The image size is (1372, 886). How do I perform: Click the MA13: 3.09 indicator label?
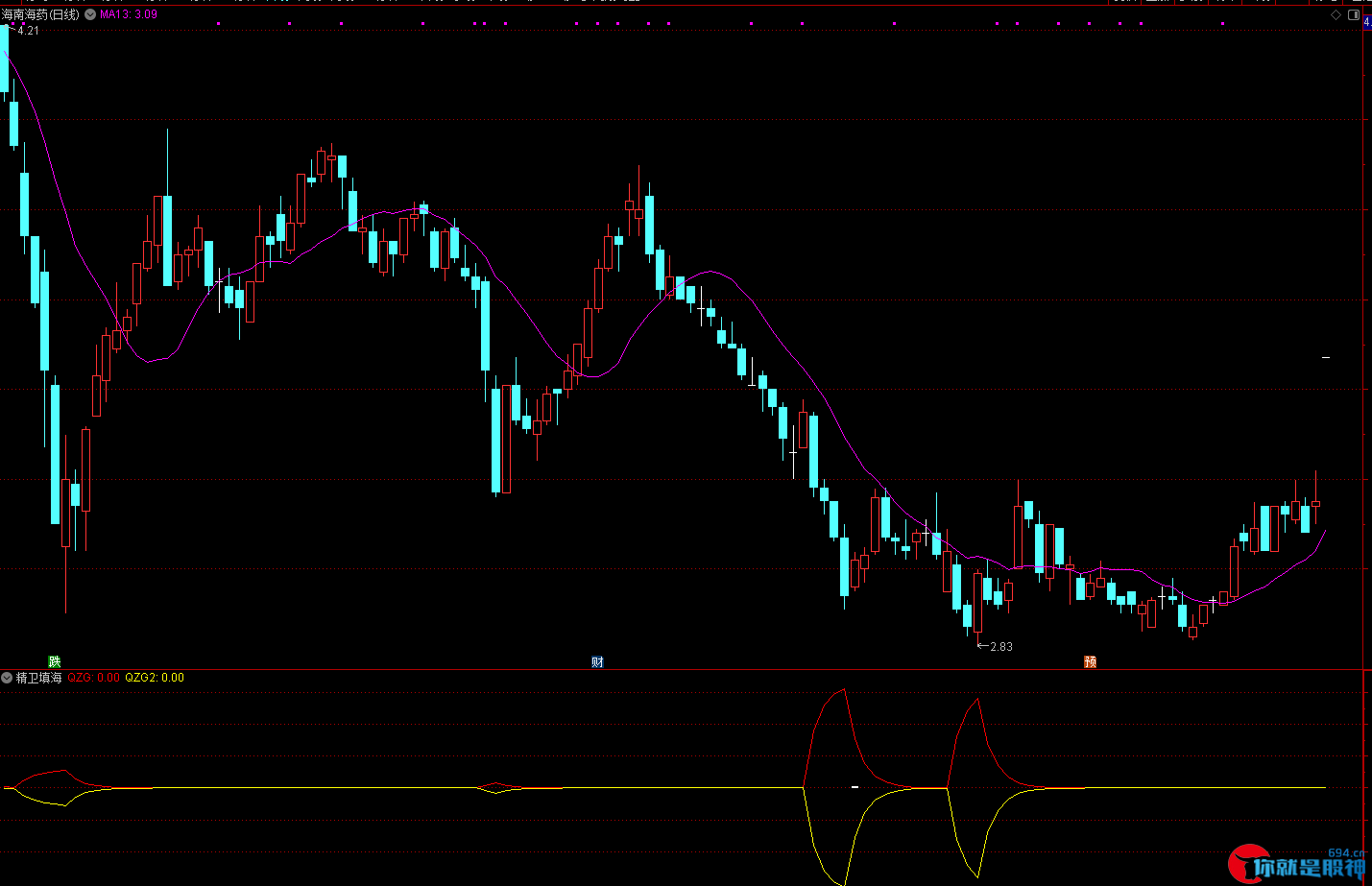129,14
